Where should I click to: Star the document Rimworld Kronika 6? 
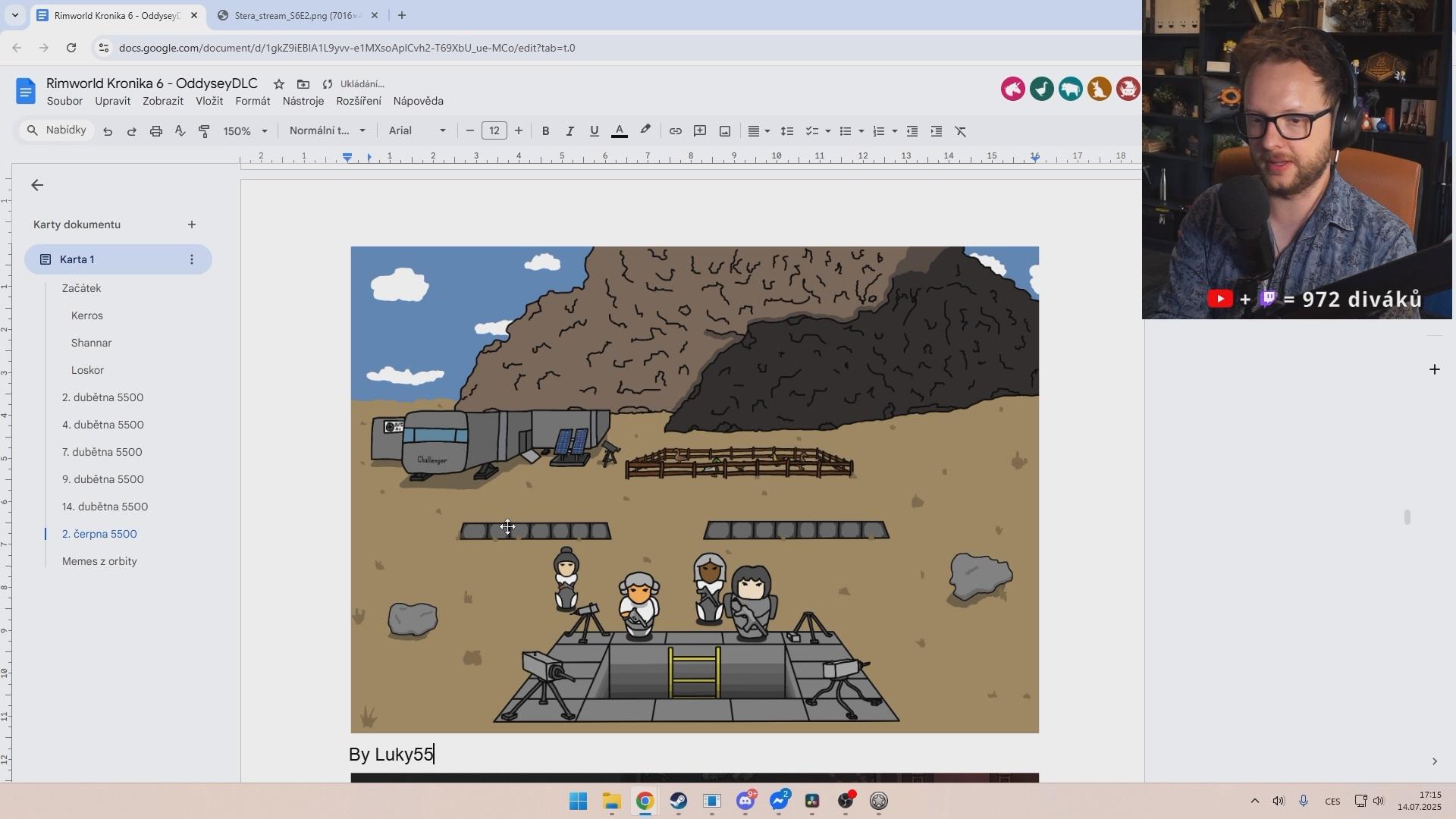click(x=279, y=84)
